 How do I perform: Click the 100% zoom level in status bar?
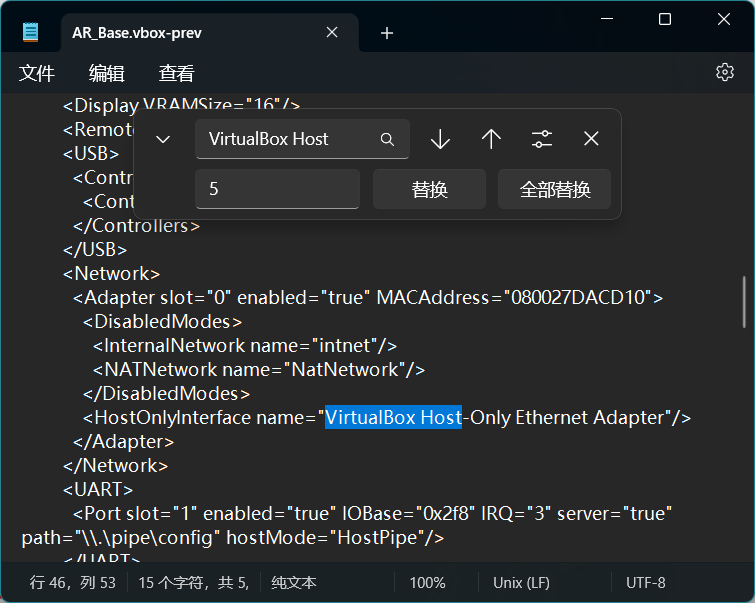[428, 583]
